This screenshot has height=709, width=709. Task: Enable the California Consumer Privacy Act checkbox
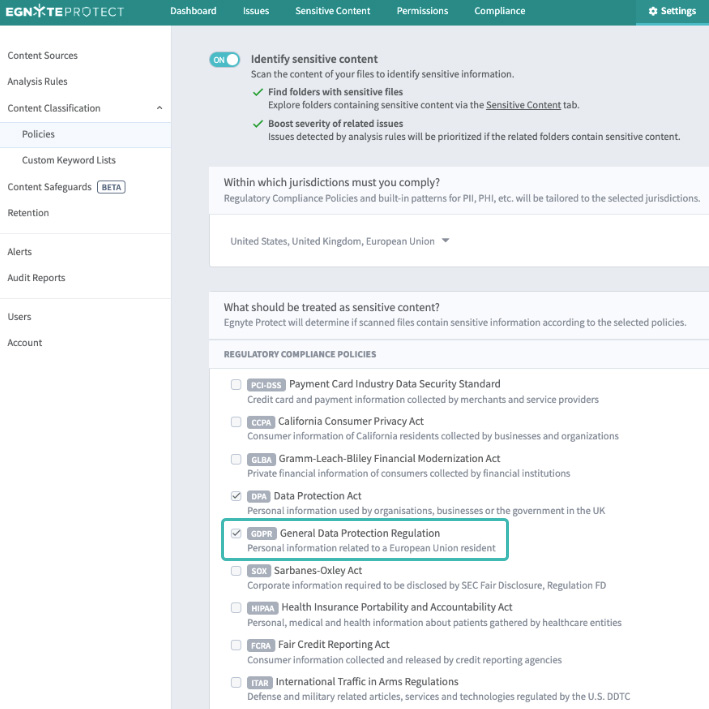point(236,422)
